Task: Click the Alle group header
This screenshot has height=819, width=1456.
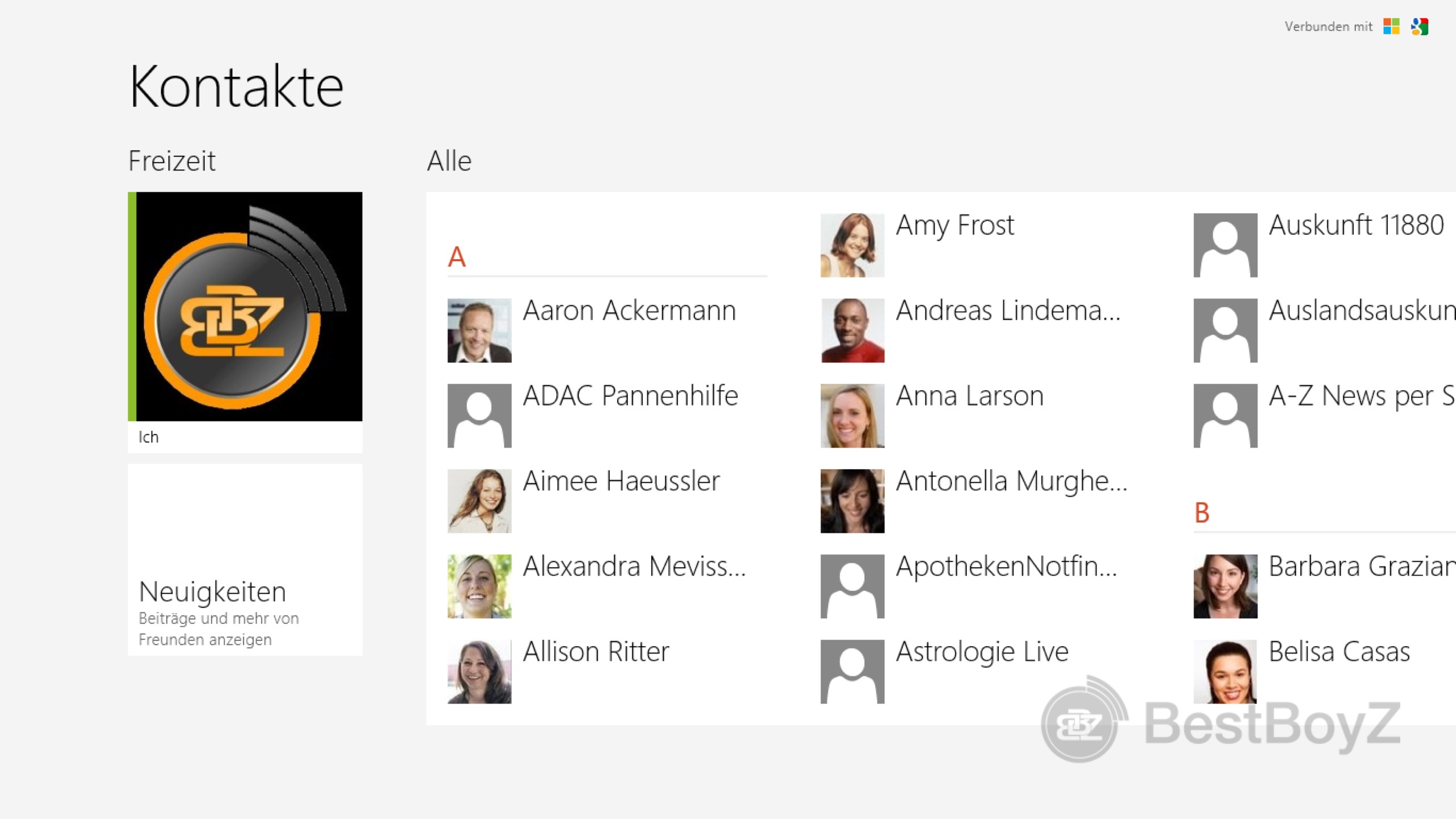Action: coord(449,162)
